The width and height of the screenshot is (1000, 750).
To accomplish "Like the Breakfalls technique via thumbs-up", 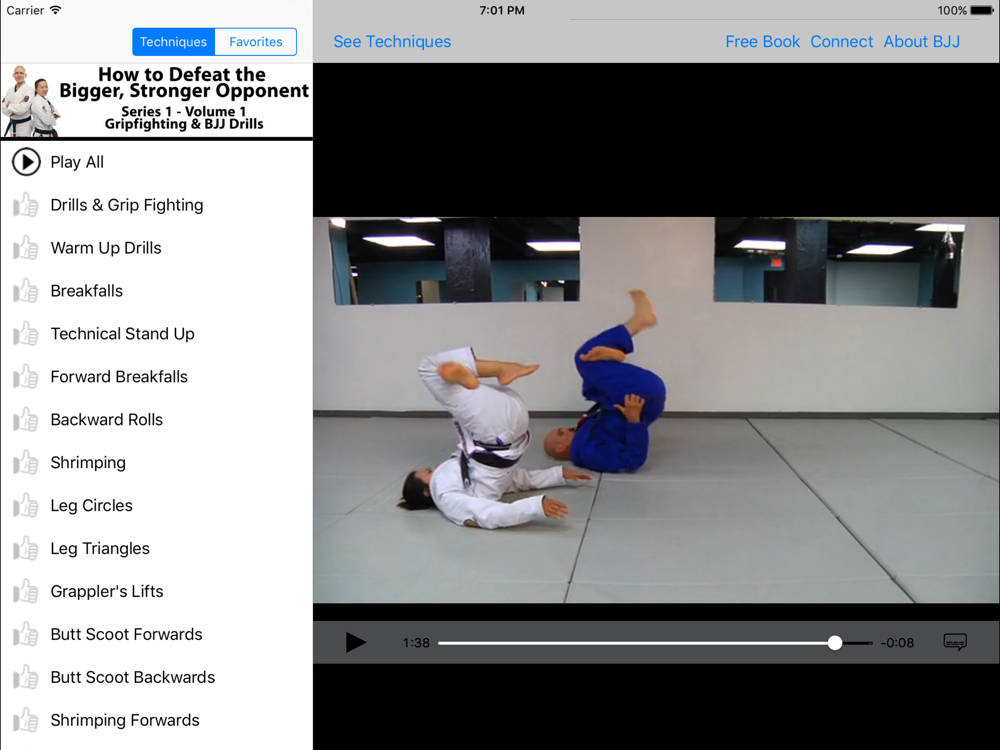I will pos(26,291).
